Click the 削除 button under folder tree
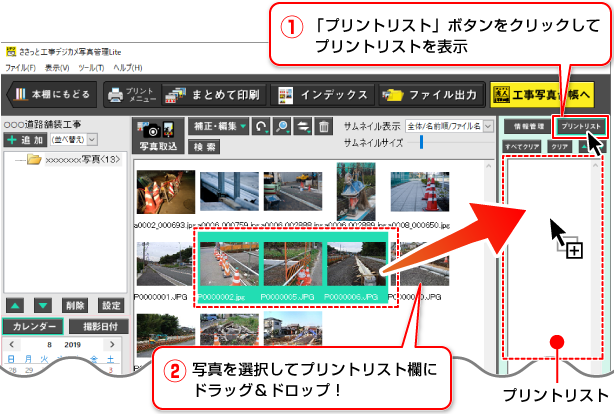 pyautogui.click(x=75, y=306)
